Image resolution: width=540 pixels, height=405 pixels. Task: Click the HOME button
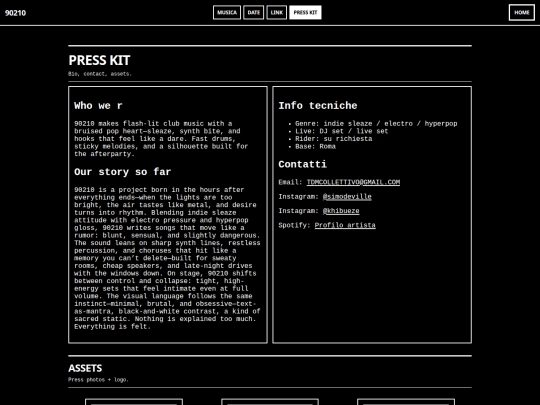[x=522, y=13]
